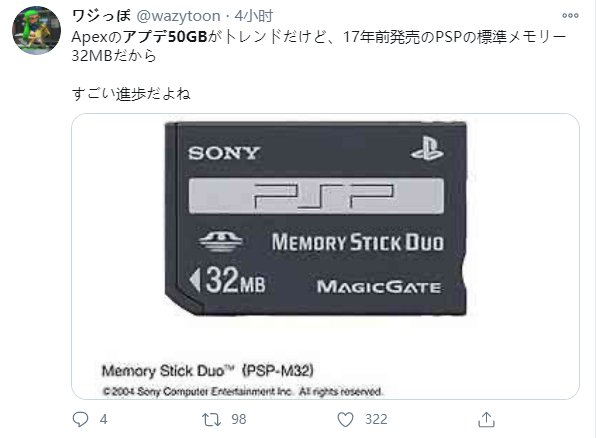Viewport: 596px width, 438px height.
Task: Click the 4小时 timestamp
Action: point(254,16)
